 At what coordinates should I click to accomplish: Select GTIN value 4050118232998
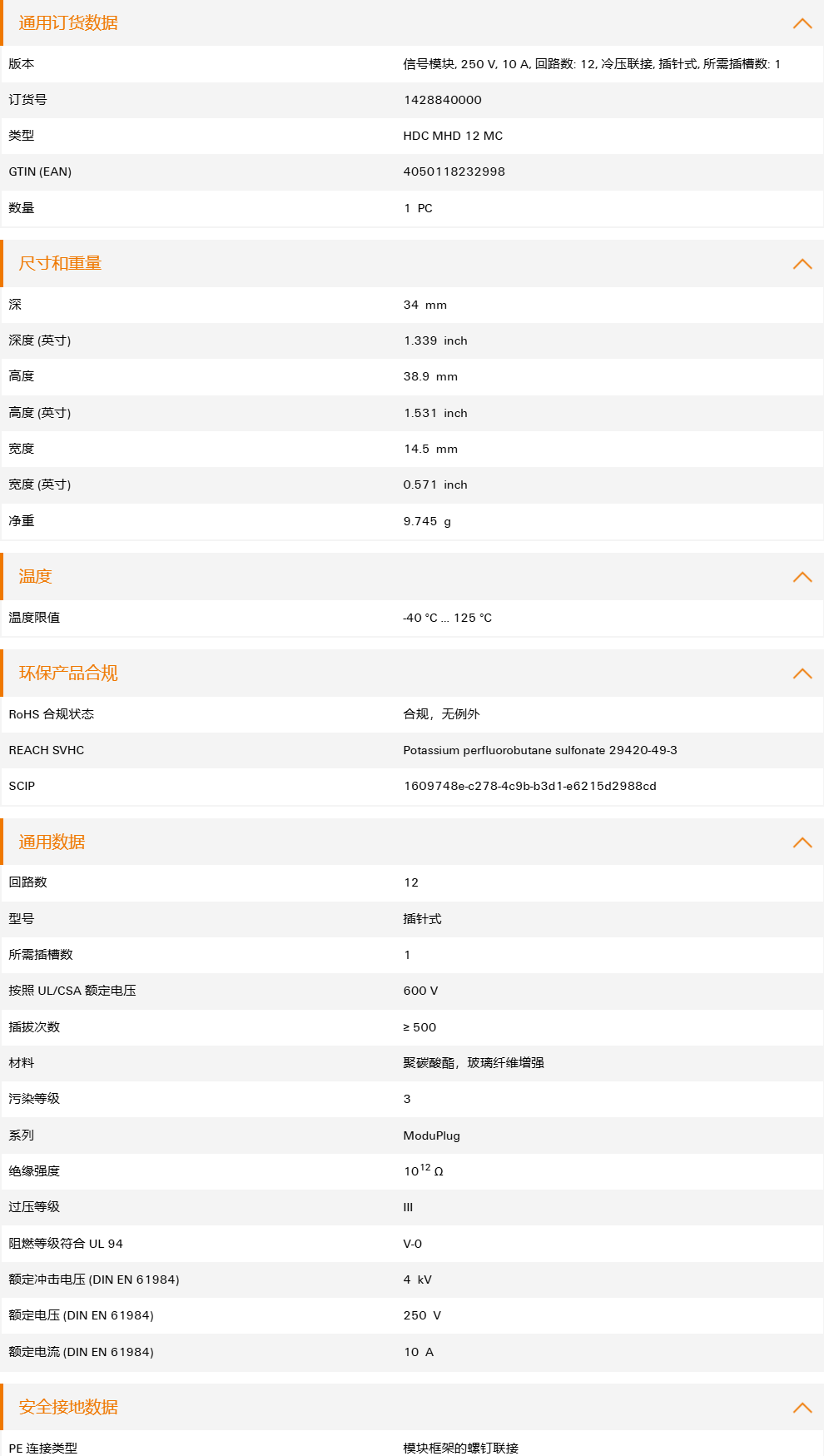(x=454, y=171)
